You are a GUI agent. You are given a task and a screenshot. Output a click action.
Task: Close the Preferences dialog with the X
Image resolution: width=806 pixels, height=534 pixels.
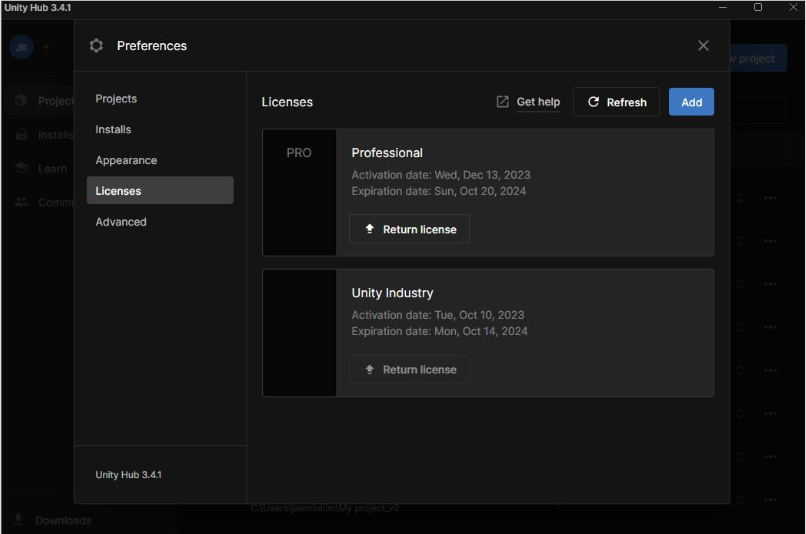tap(703, 46)
